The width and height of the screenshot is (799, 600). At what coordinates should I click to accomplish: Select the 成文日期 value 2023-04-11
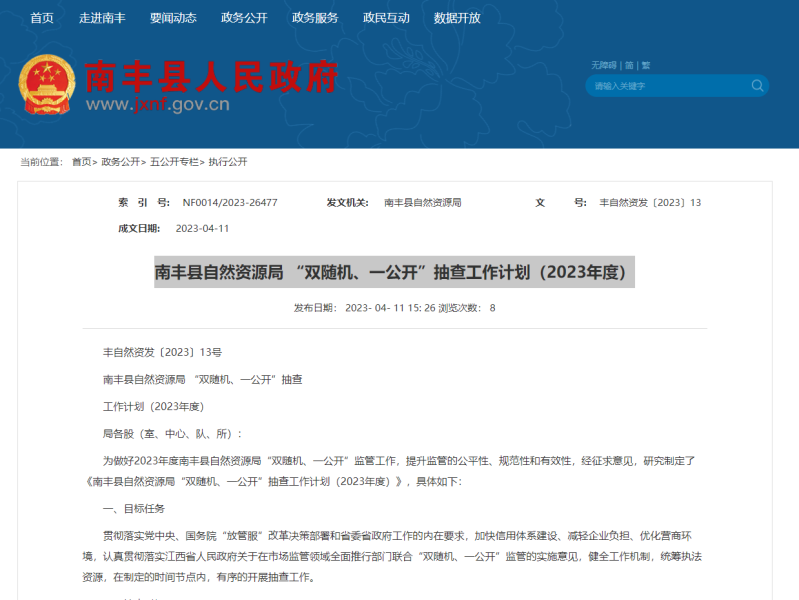tap(202, 229)
